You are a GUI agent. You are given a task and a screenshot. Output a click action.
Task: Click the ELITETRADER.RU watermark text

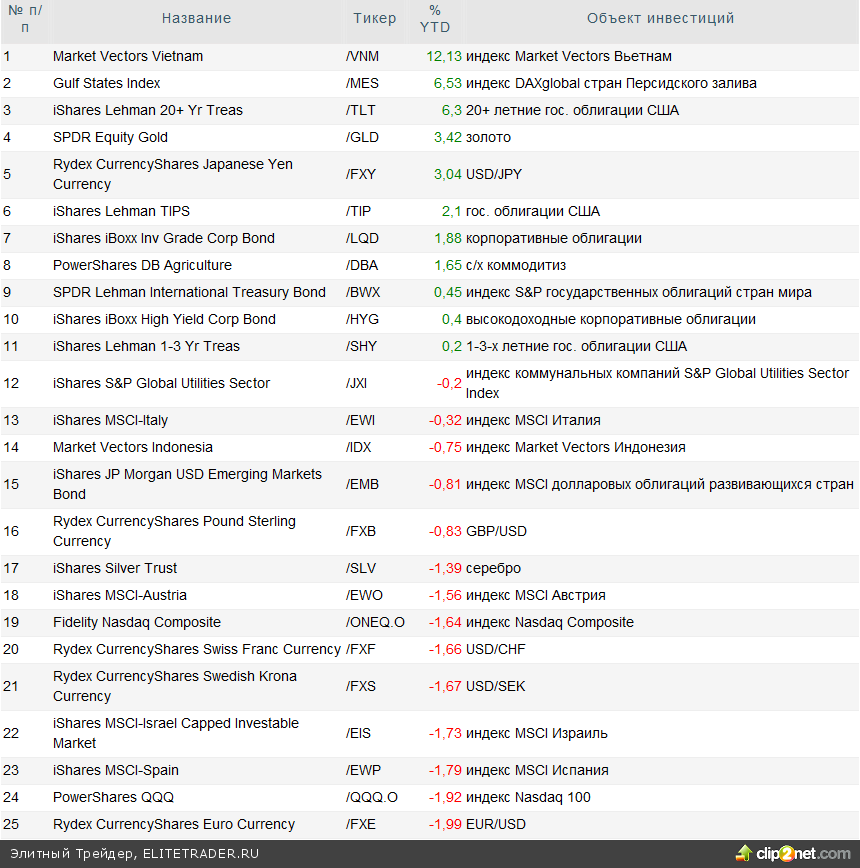pos(201,854)
